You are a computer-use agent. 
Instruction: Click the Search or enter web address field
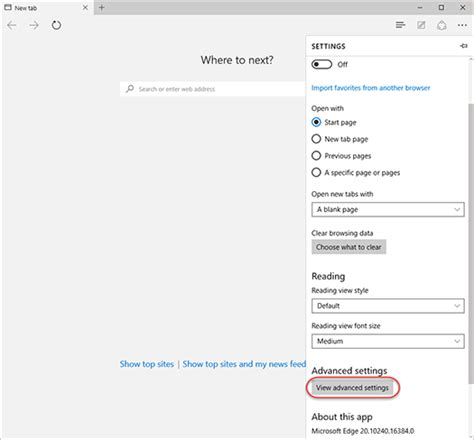click(x=213, y=89)
